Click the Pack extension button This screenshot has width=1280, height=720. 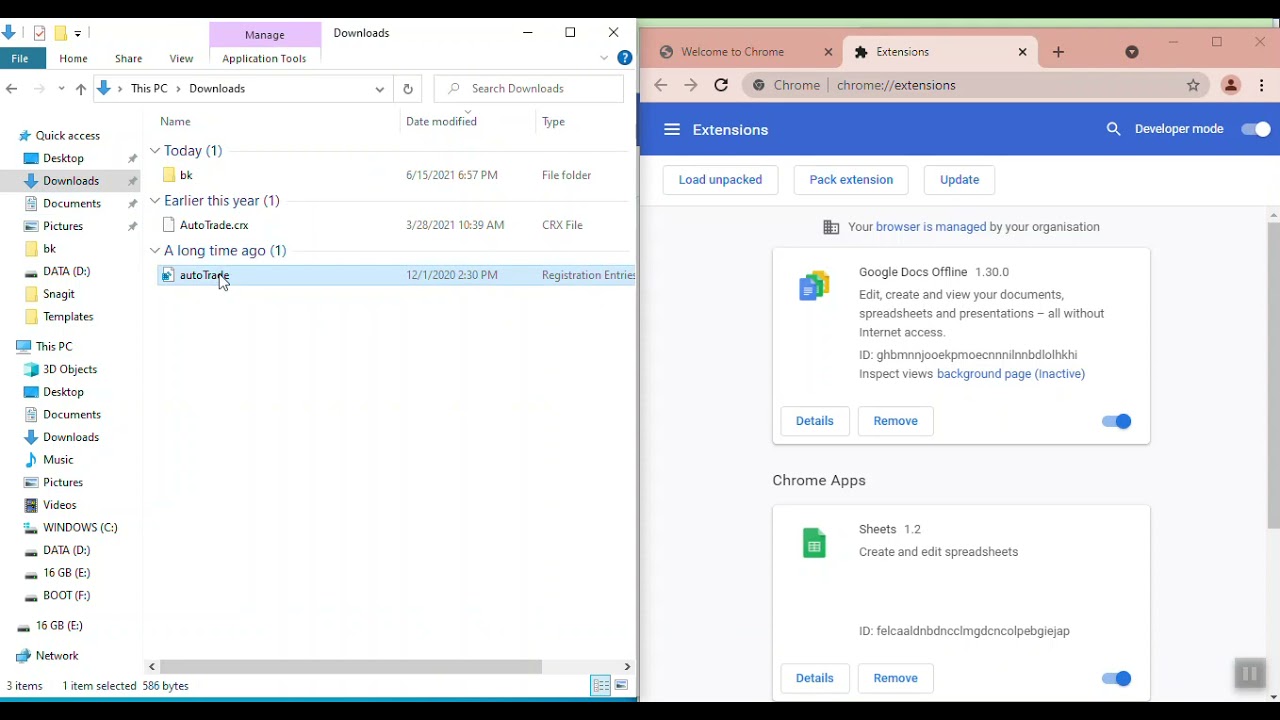point(851,180)
